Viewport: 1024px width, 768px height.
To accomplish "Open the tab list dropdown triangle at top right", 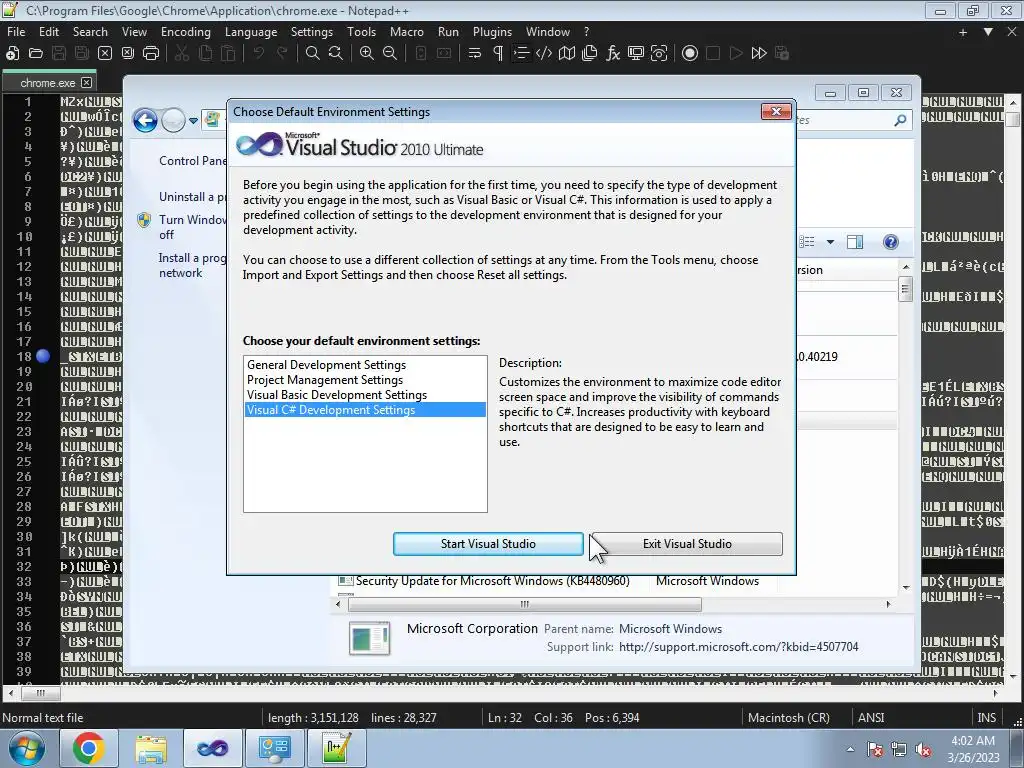I will click(988, 31).
